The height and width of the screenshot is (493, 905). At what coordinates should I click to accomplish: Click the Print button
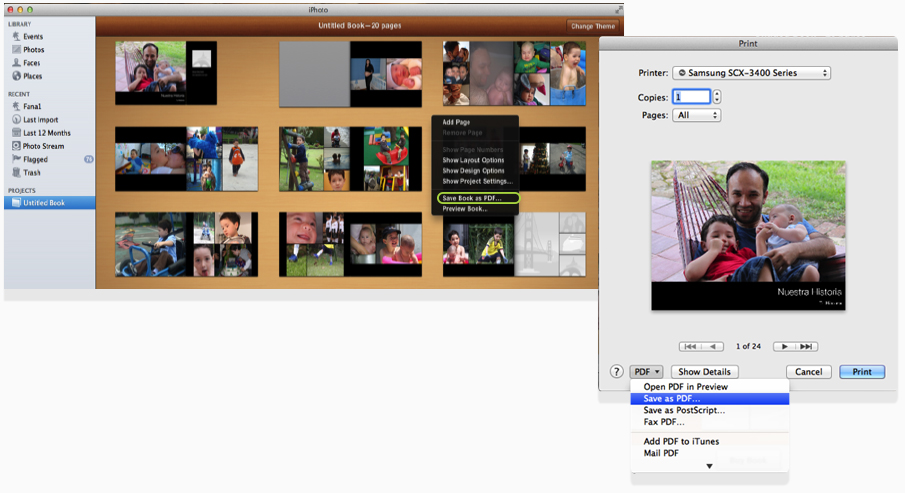point(861,372)
